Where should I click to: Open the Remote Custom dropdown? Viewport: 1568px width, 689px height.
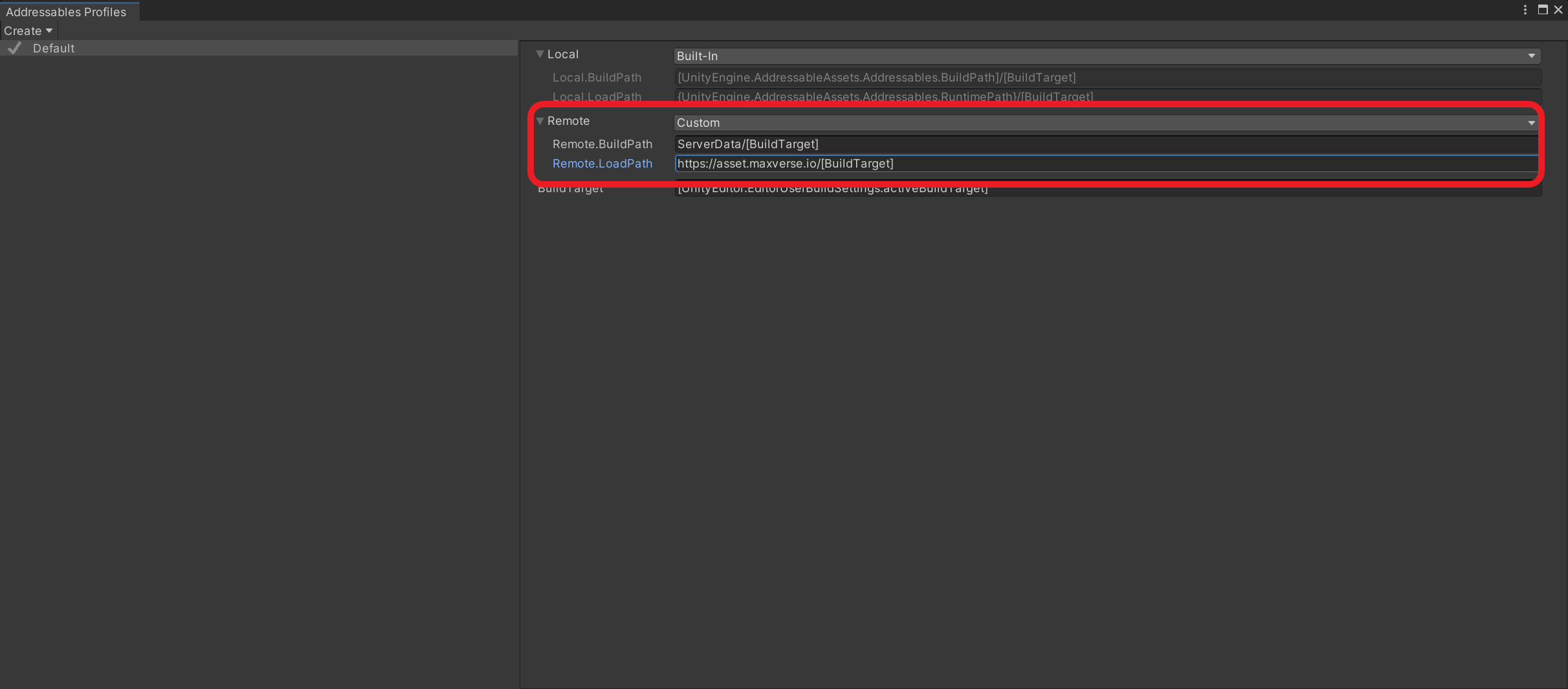[x=1107, y=123]
